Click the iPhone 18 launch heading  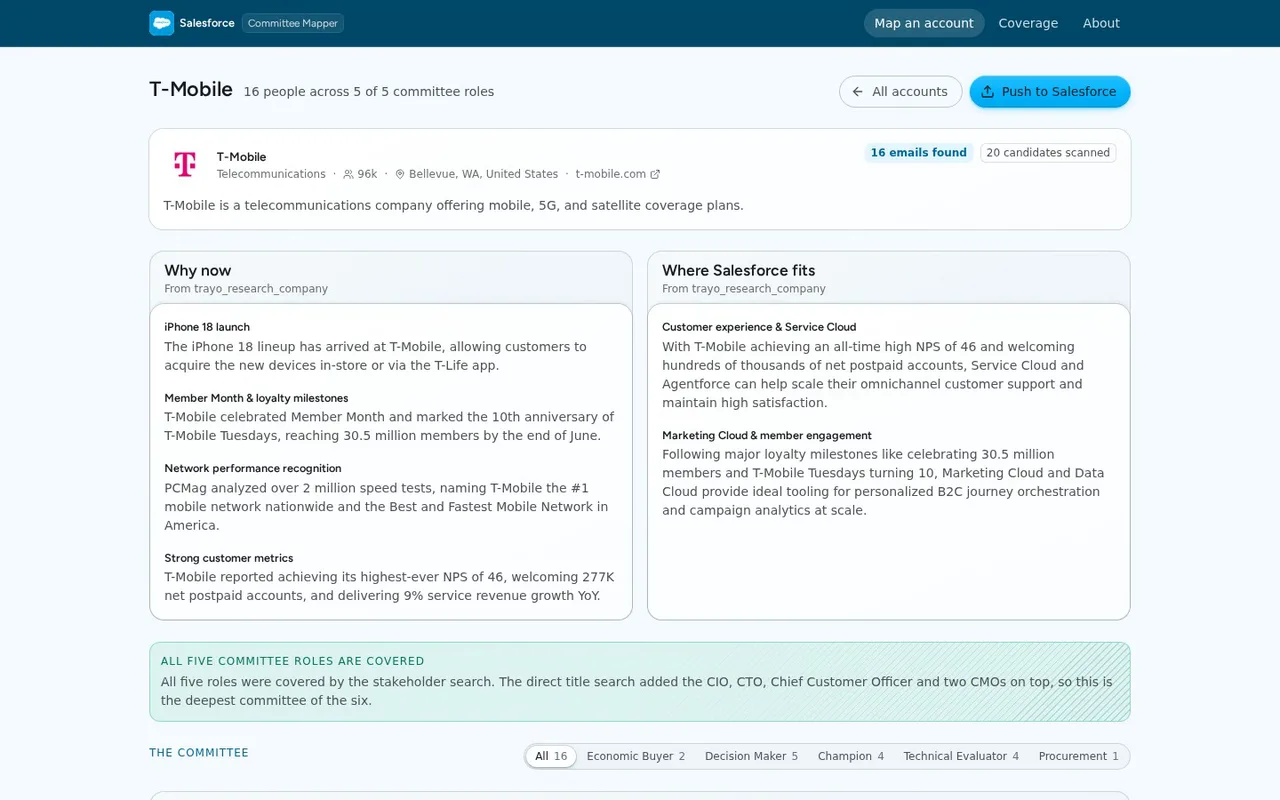coord(207,327)
